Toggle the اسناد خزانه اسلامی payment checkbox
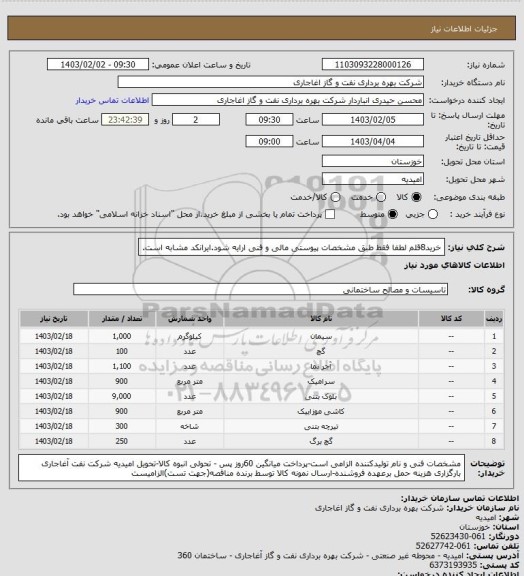Image resolution: width=524 pixels, height=576 pixels. pos(330,214)
